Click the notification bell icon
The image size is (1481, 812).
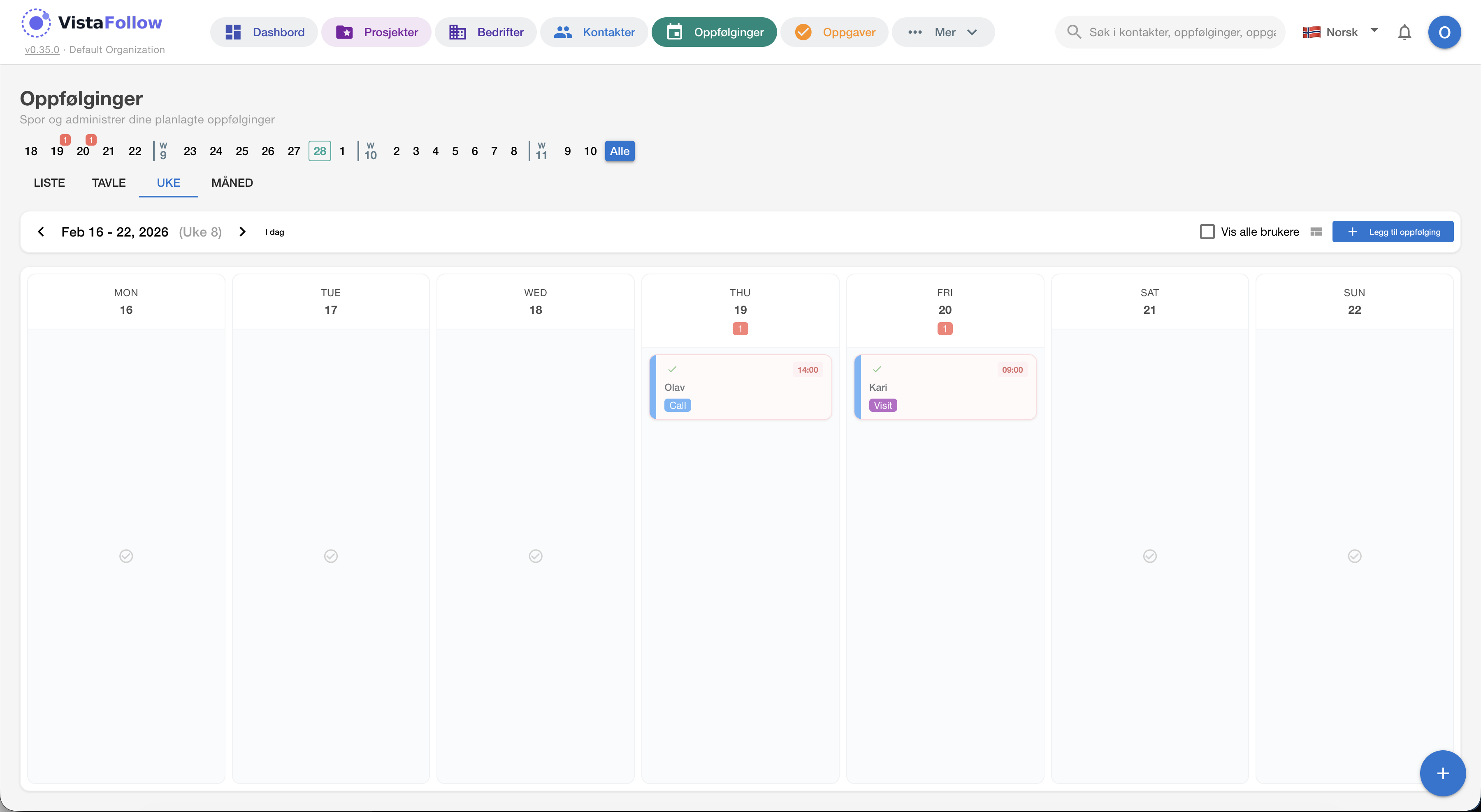point(1404,32)
